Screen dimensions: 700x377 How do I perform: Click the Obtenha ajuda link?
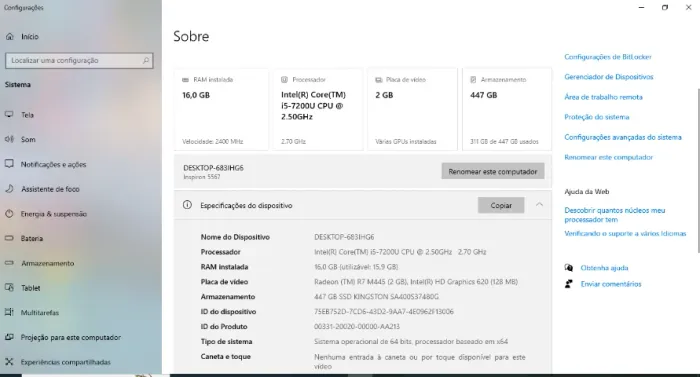pyautogui.click(x=604, y=268)
